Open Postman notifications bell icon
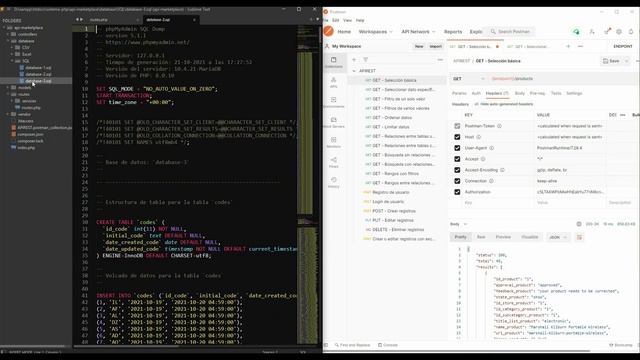Viewport: 640px width, 360px height. click(631, 31)
